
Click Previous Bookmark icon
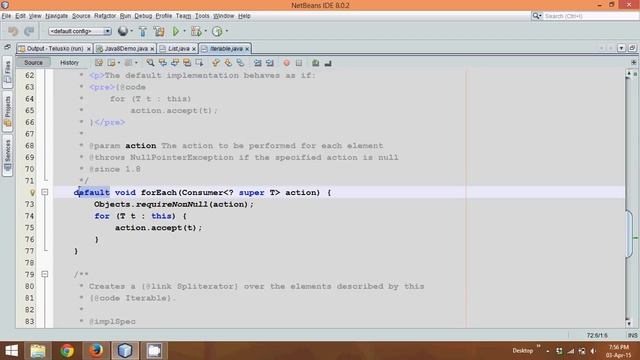tap(216, 63)
